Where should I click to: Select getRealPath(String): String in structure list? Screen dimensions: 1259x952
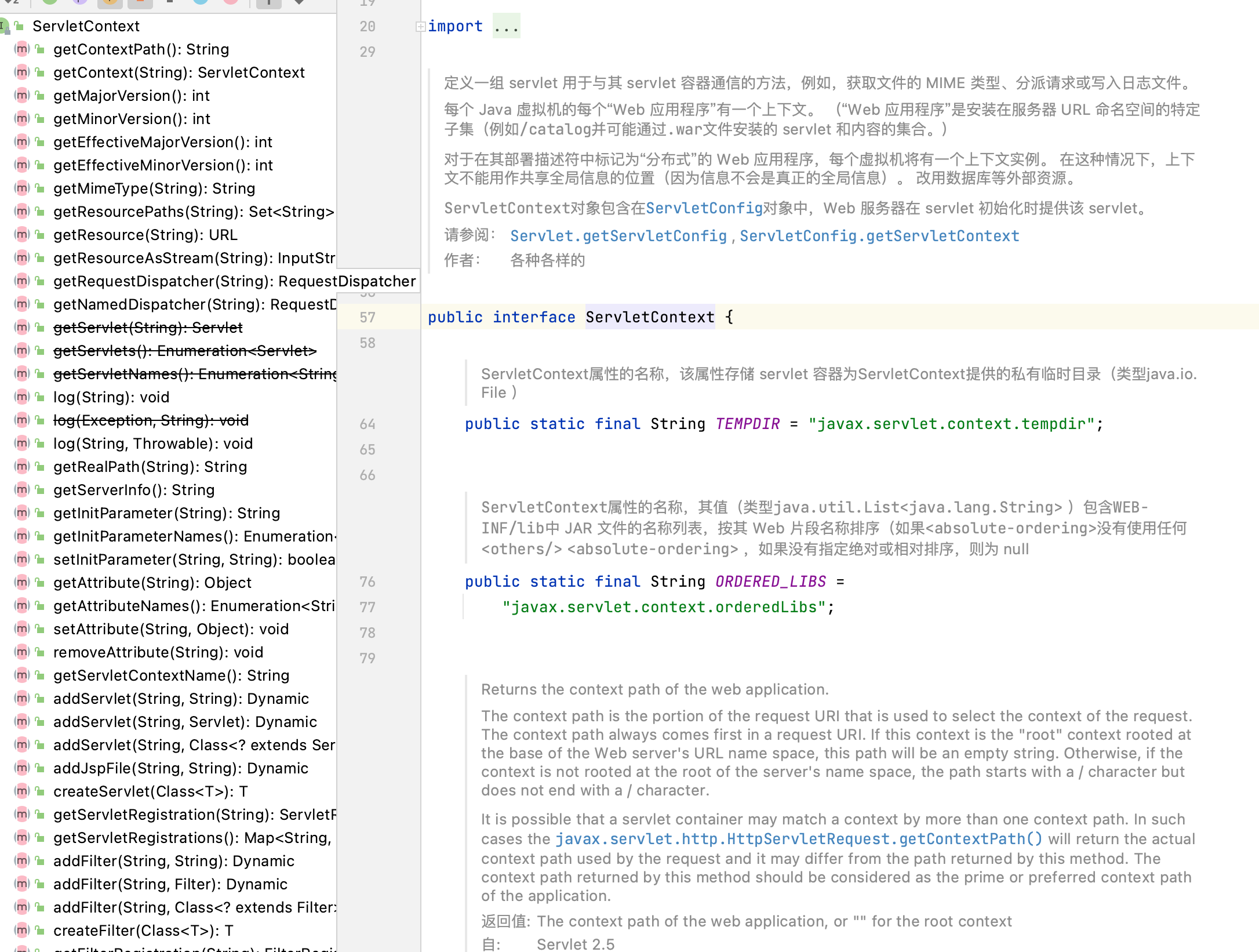pyautogui.click(x=150, y=467)
